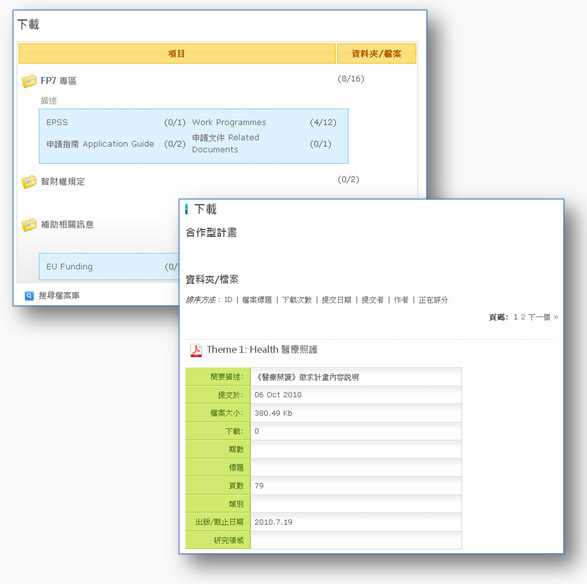The height and width of the screenshot is (584, 587).
Task: Open the EPSS subfolder link
Action: pos(57,122)
